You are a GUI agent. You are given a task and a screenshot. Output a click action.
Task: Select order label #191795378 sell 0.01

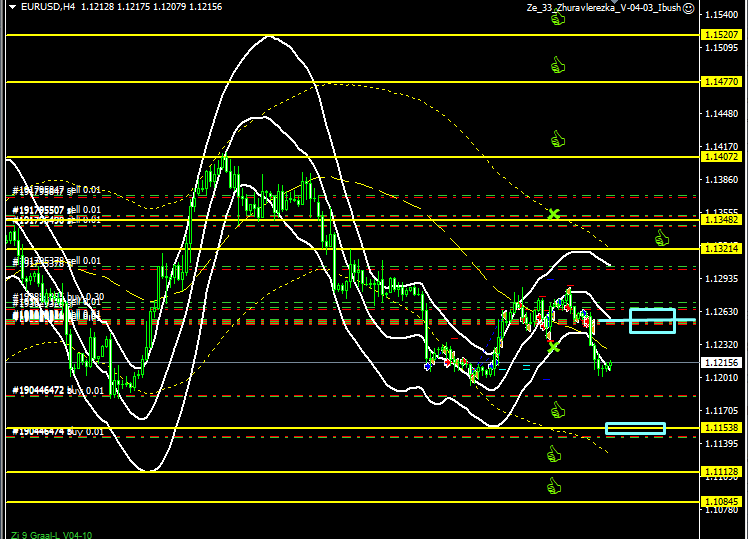[56, 261]
